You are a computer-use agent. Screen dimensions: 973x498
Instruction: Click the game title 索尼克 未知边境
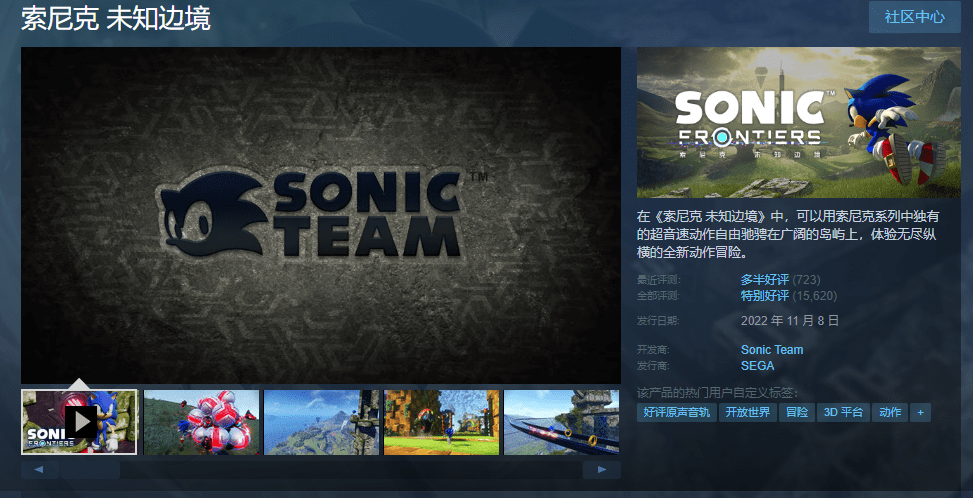[x=116, y=19]
